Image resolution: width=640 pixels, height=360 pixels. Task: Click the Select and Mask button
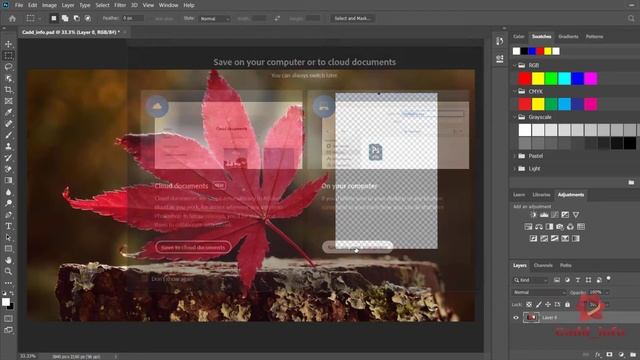point(352,18)
